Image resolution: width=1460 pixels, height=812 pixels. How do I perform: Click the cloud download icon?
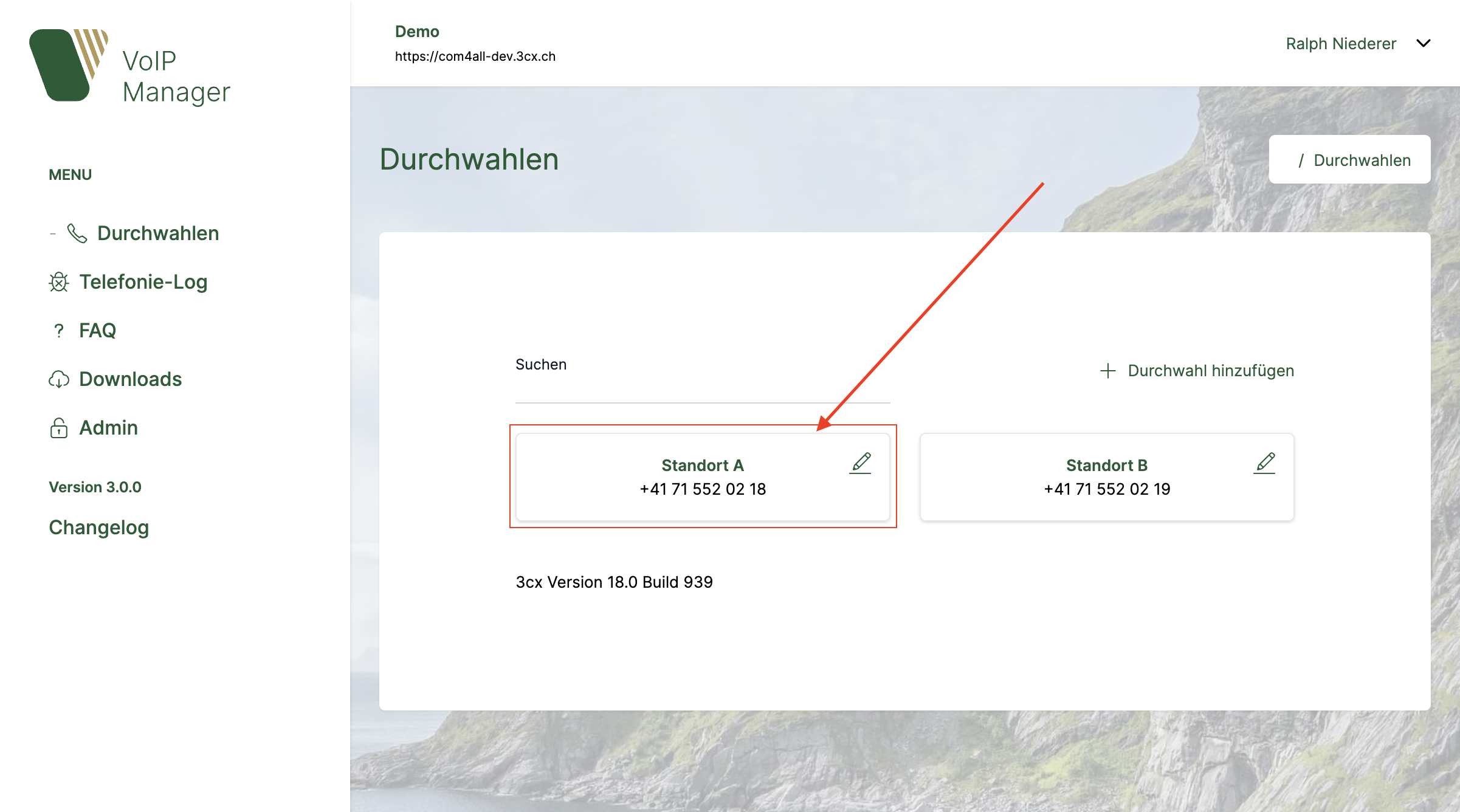59,379
